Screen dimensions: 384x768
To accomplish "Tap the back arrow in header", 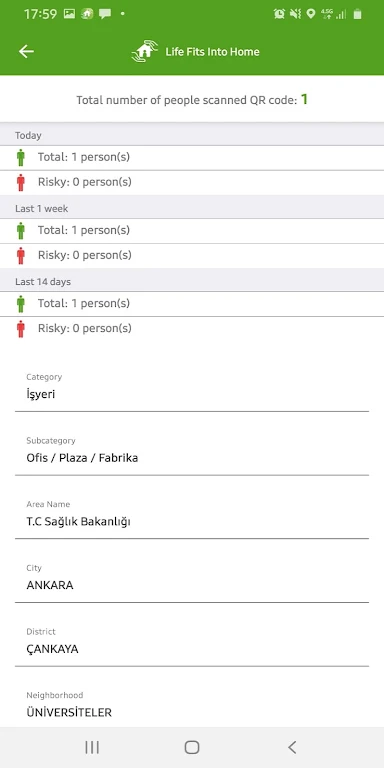I will pyautogui.click(x=26, y=51).
